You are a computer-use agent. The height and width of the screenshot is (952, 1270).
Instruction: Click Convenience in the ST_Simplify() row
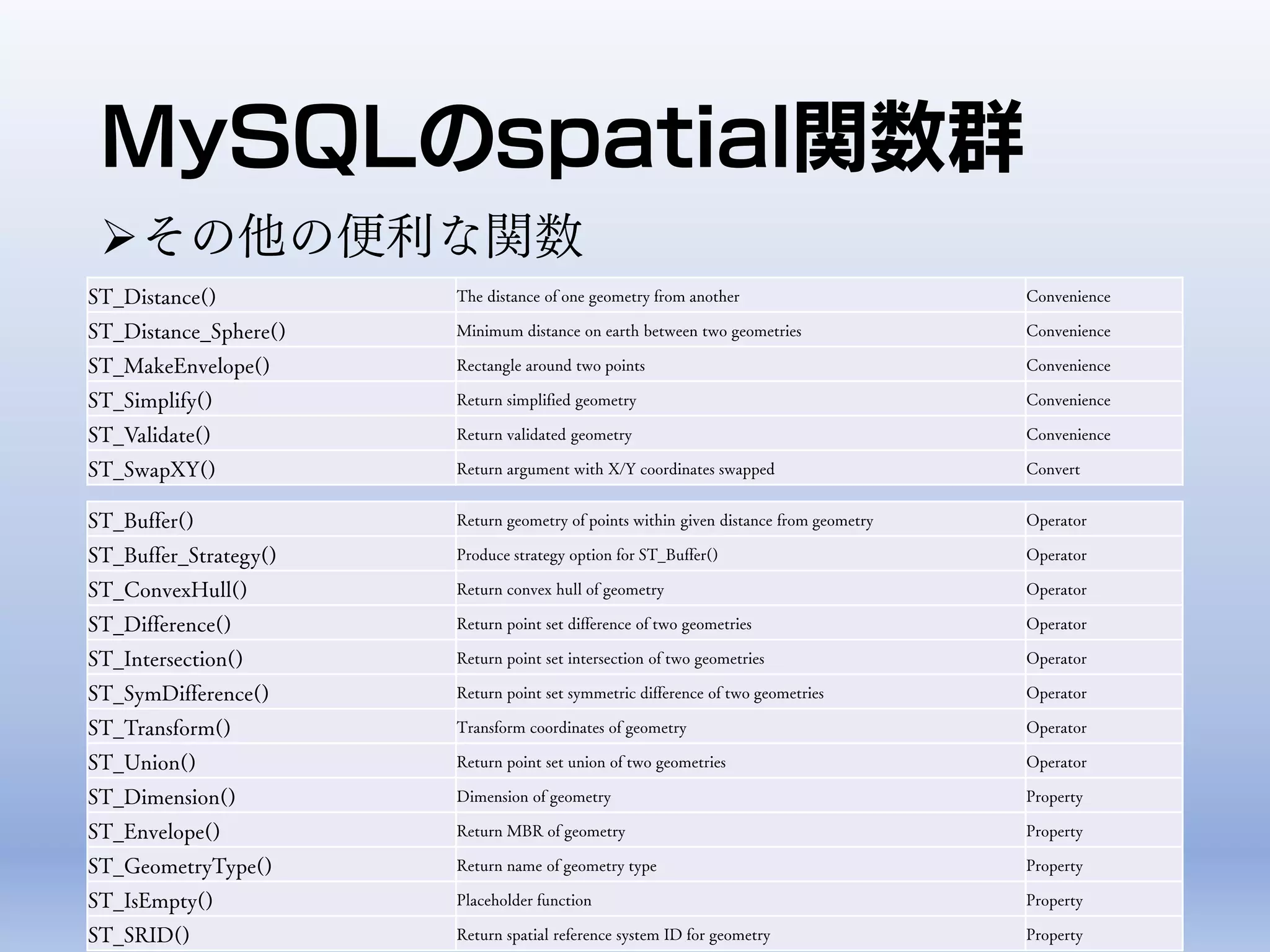click(x=1068, y=400)
